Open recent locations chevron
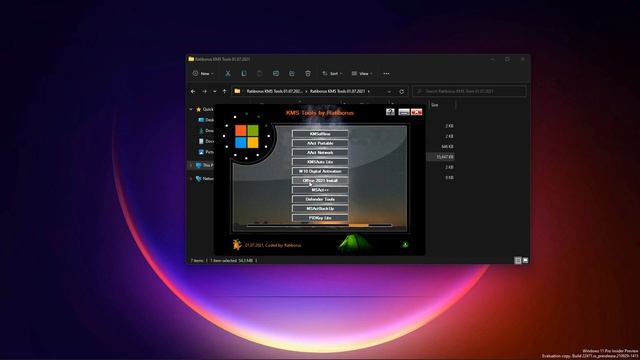Screen dimensions: 640x360 (215, 91)
